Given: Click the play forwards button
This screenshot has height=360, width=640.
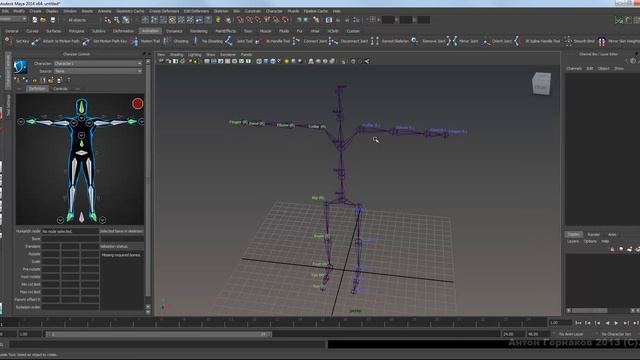Looking at the screenshot, I should [616, 323].
